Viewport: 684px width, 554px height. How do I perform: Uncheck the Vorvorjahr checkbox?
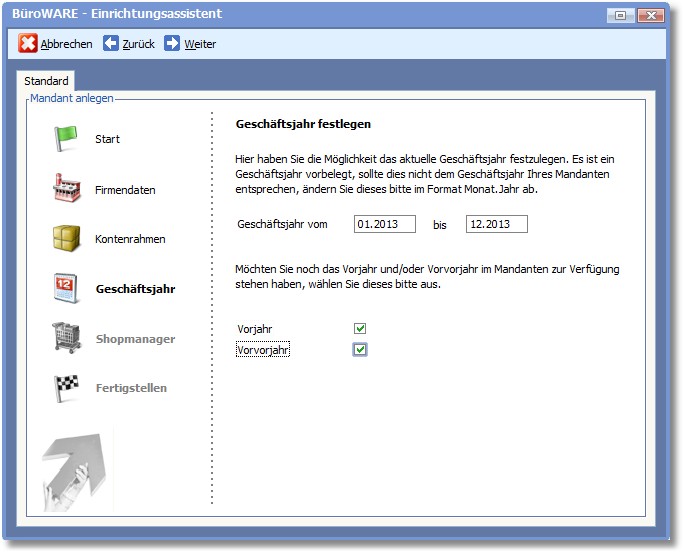[360, 349]
